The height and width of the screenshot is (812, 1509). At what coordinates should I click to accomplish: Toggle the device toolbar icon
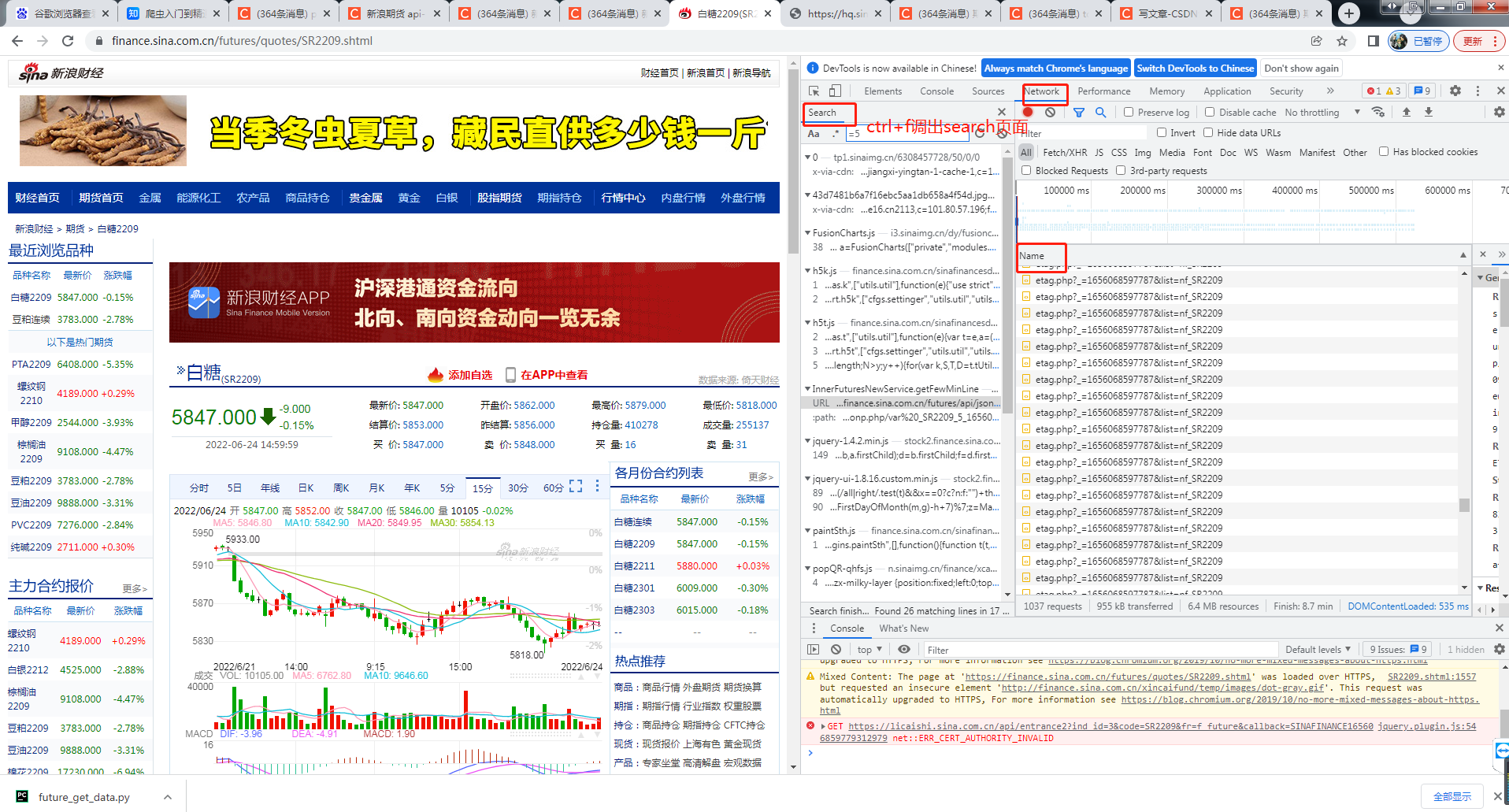(x=835, y=91)
